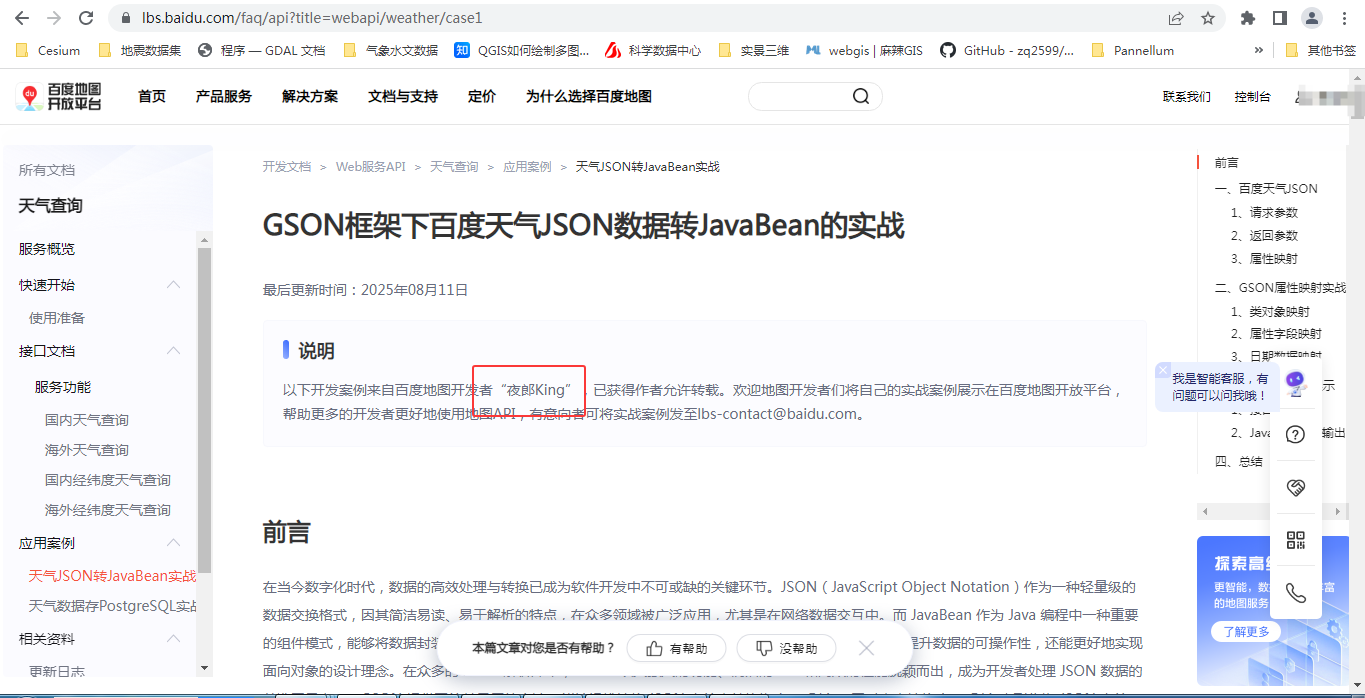Open the 科学数据中心 bookmark
The height and width of the screenshot is (698, 1365).
[x=653, y=50]
